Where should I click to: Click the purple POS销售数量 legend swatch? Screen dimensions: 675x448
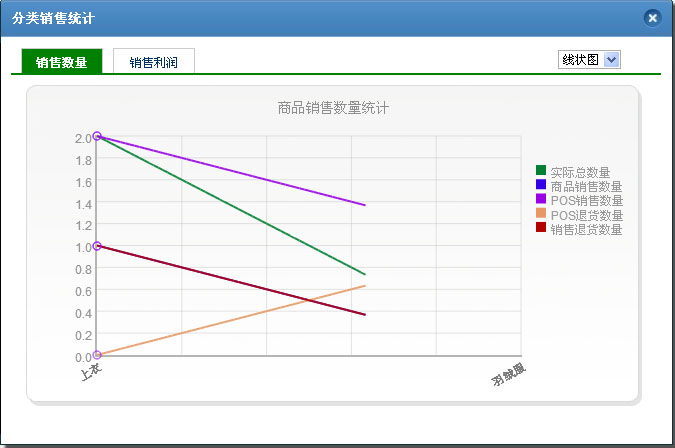pyautogui.click(x=541, y=199)
